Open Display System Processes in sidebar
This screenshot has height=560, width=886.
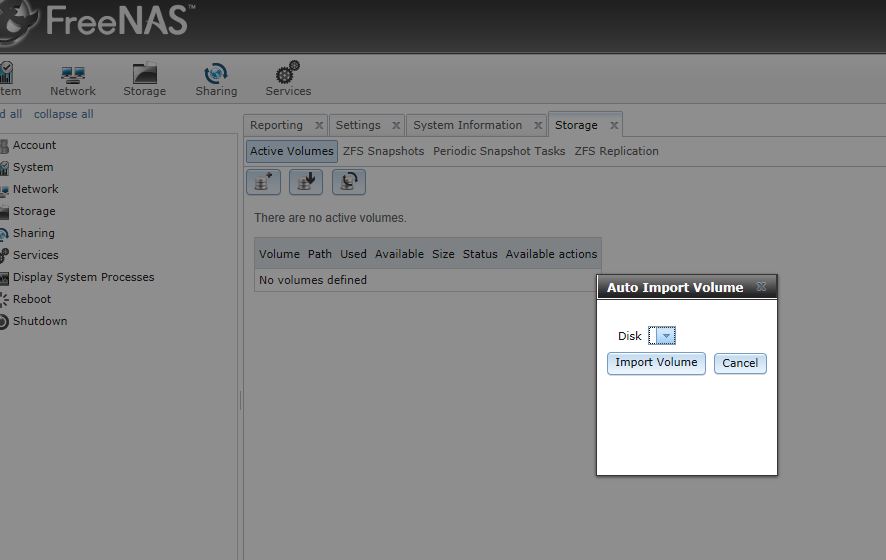83,277
